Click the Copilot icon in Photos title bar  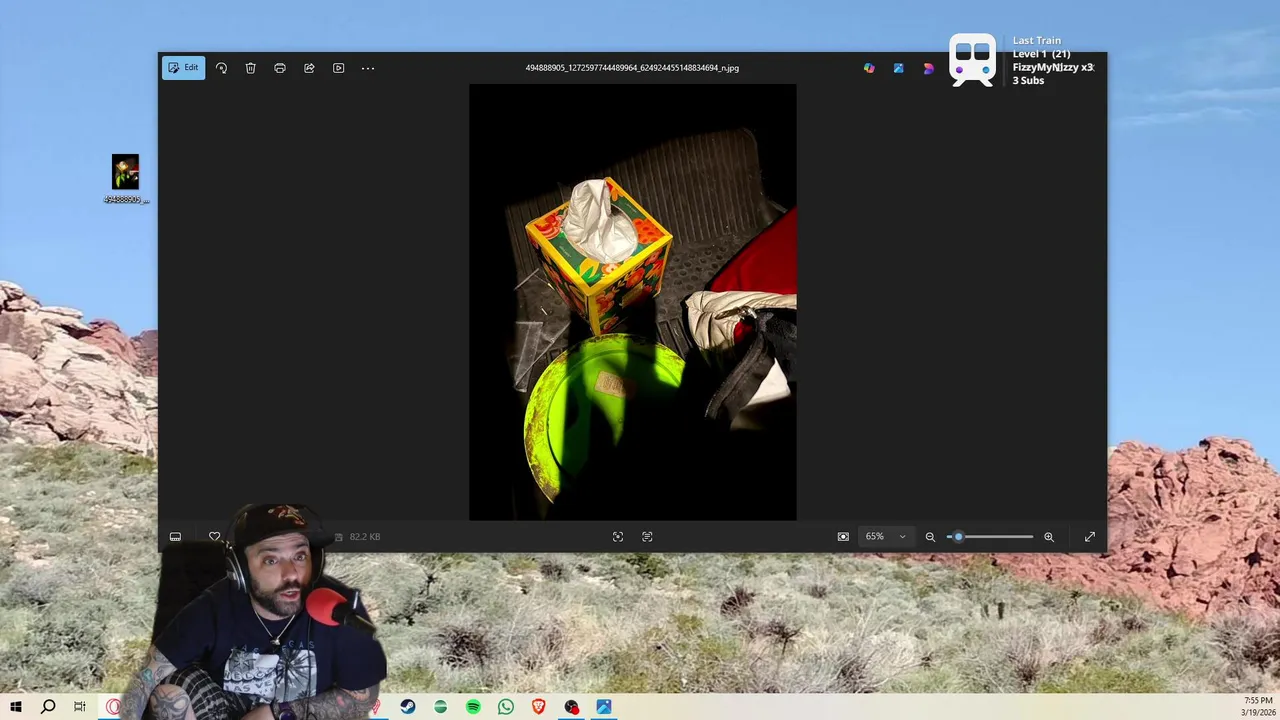(869, 68)
